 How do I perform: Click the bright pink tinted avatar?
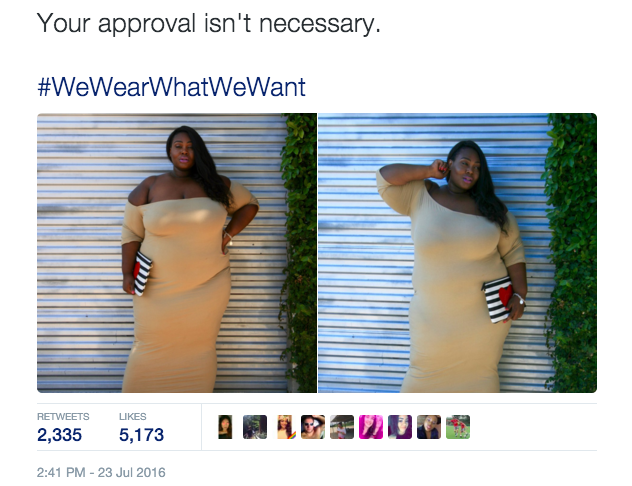(x=371, y=427)
